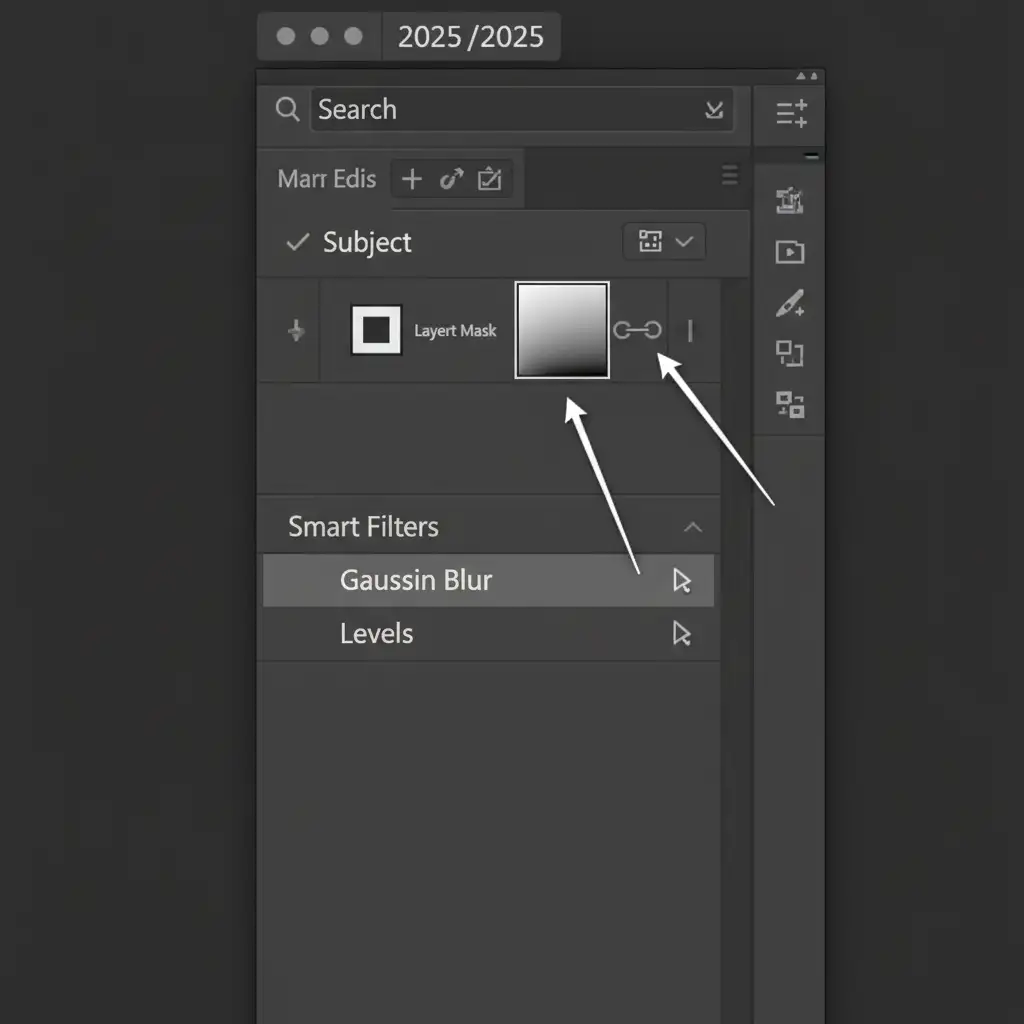The width and height of the screenshot is (1024, 1024).
Task: Click the bottom grid squares sidebar icon
Action: coord(790,405)
